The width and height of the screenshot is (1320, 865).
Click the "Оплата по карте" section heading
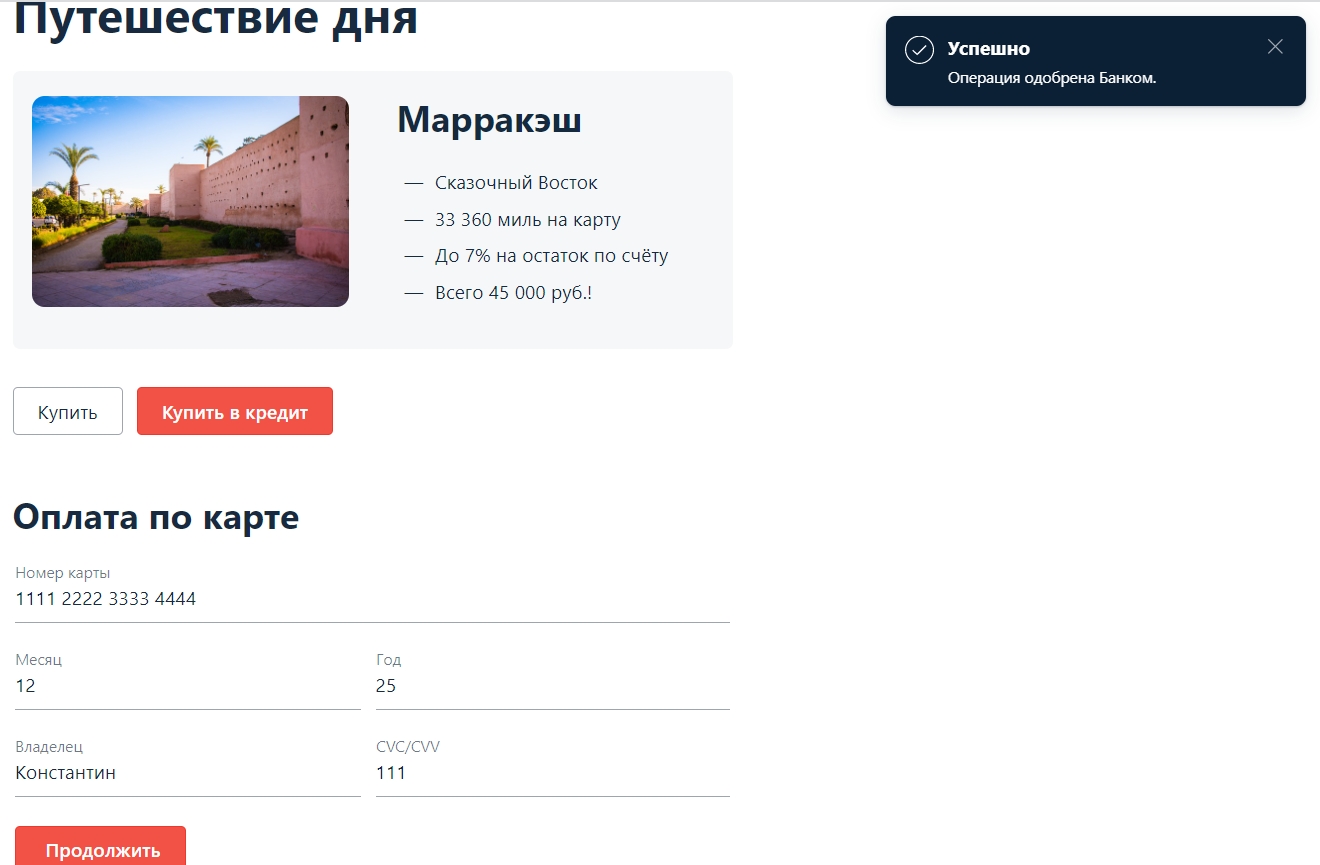[155, 517]
